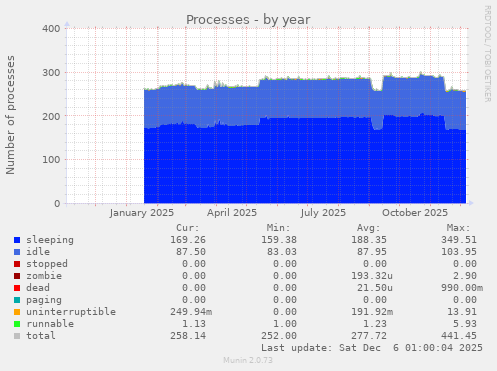The image size is (497, 371).
Task: Click runnable maximum value 5.93
Action: (465, 324)
